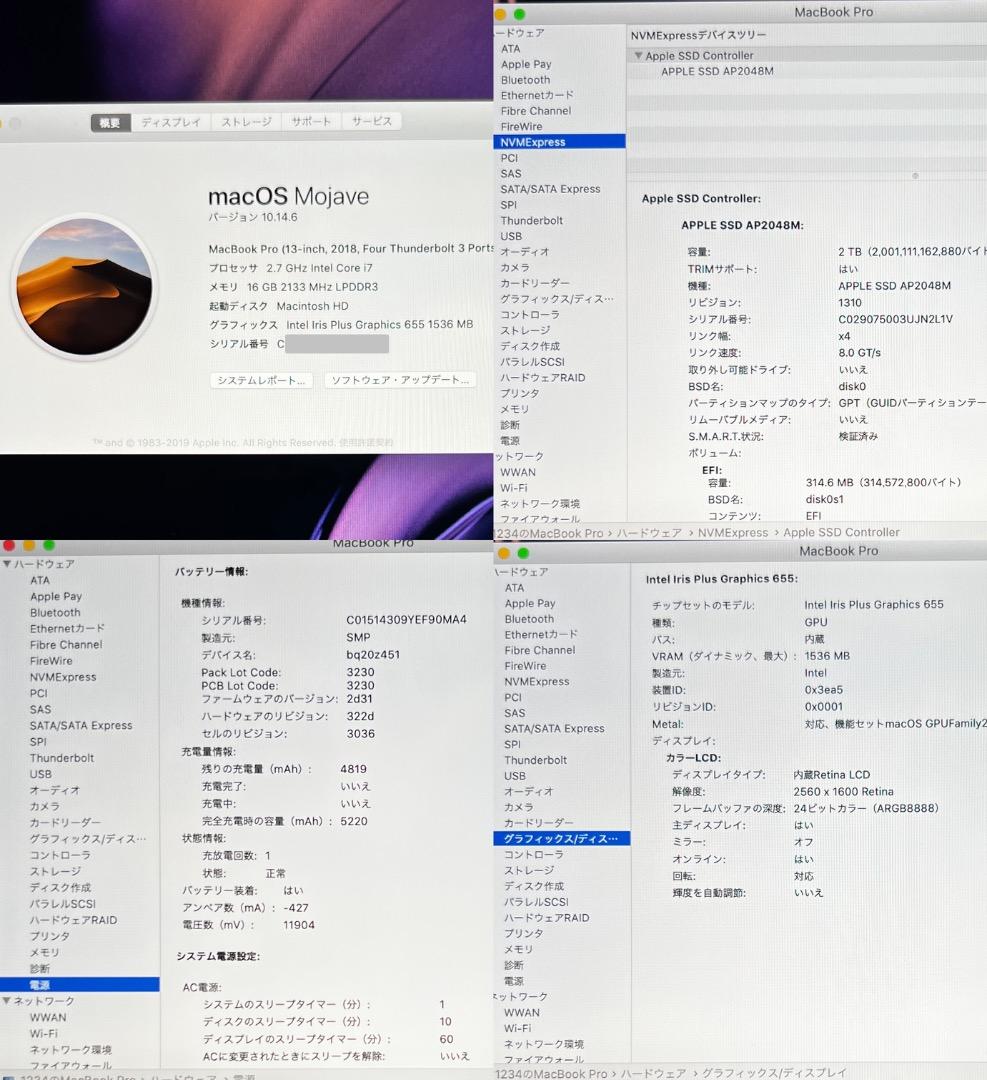Select Wi-Fi under the network section
This screenshot has width=987, height=1080.
point(44,1033)
